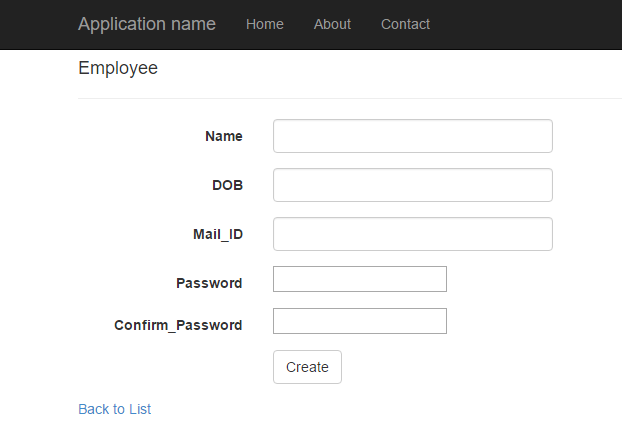This screenshot has width=622, height=430.
Task: Open the Application name brand link
Action: point(147,24)
